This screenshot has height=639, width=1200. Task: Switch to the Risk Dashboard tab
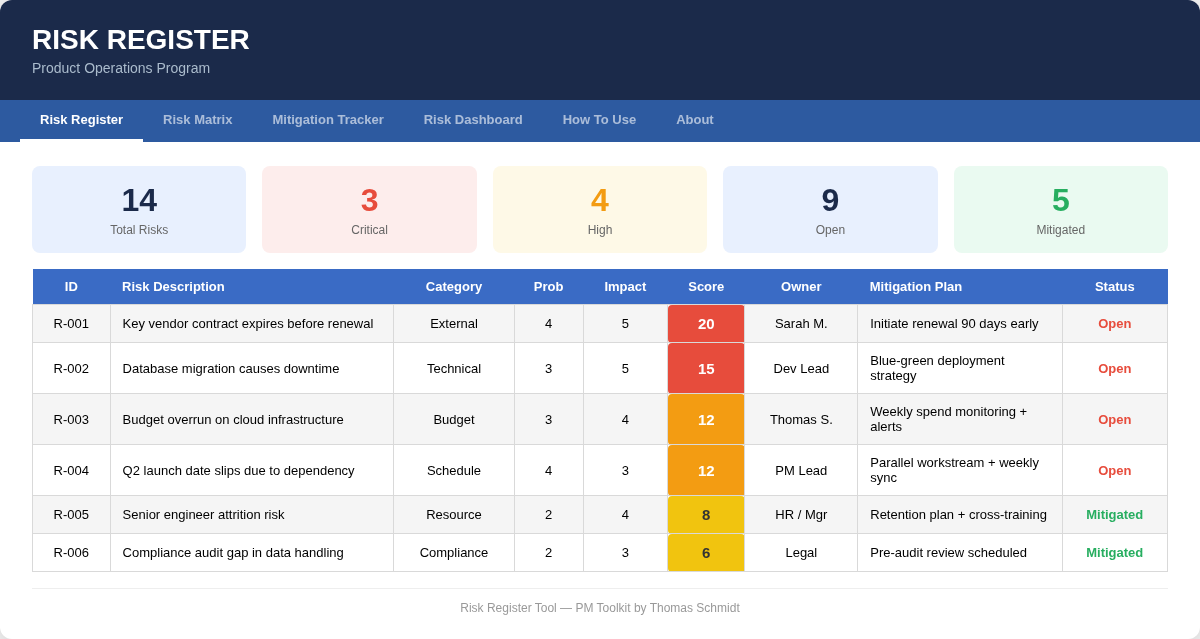(472, 119)
